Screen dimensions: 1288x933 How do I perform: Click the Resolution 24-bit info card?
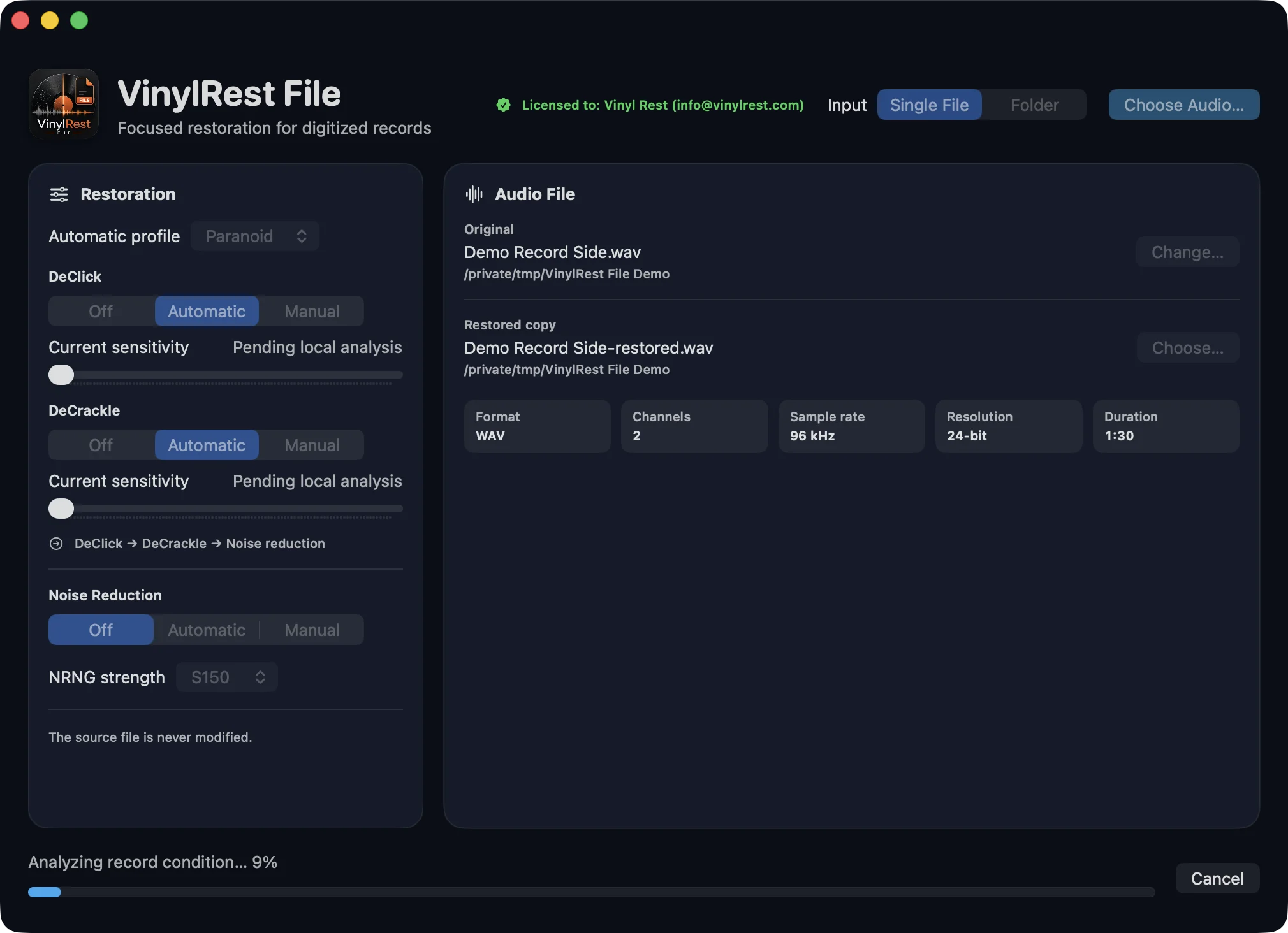pos(1009,426)
